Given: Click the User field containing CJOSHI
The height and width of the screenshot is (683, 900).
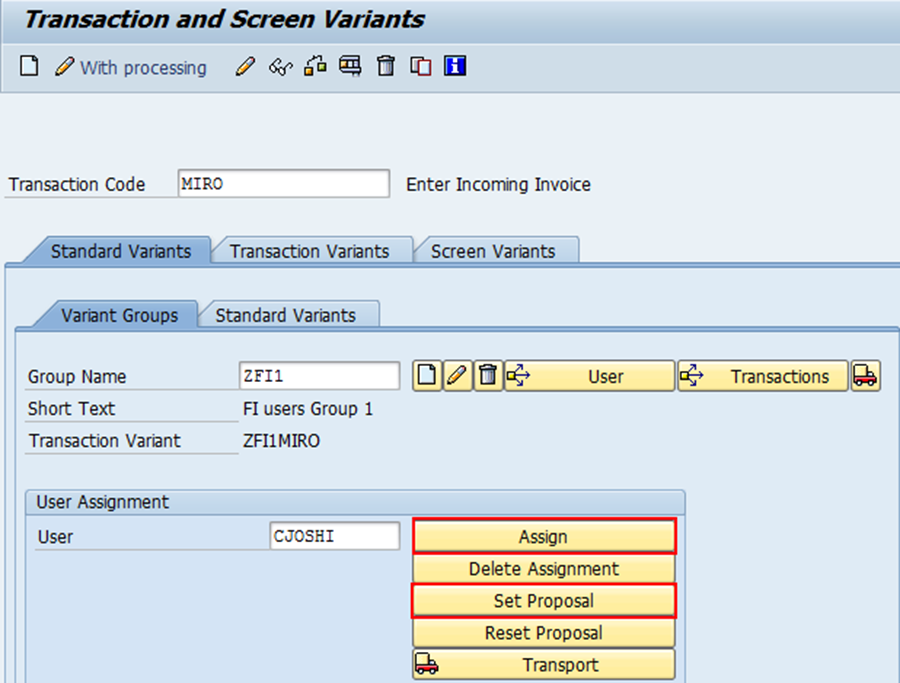Looking at the screenshot, I should tap(334, 536).
